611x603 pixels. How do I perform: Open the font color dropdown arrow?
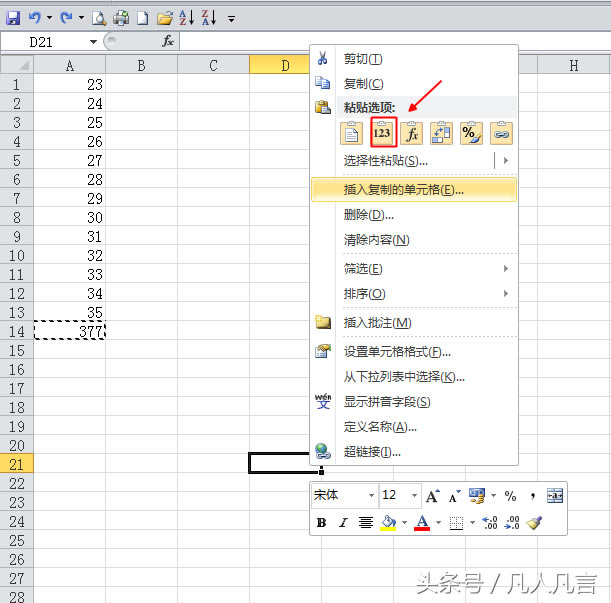point(438,522)
